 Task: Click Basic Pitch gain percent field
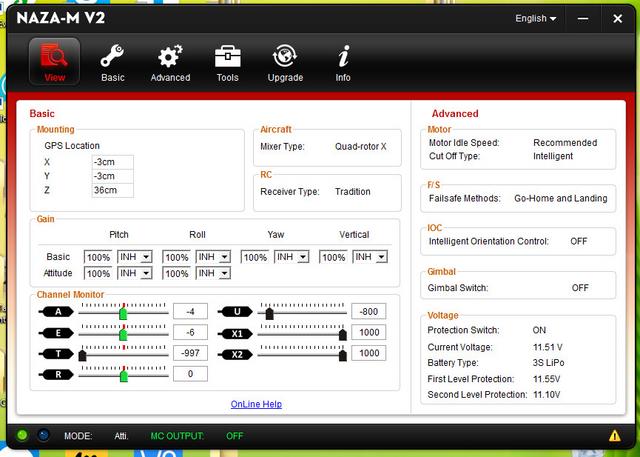pyautogui.click(x=98, y=257)
